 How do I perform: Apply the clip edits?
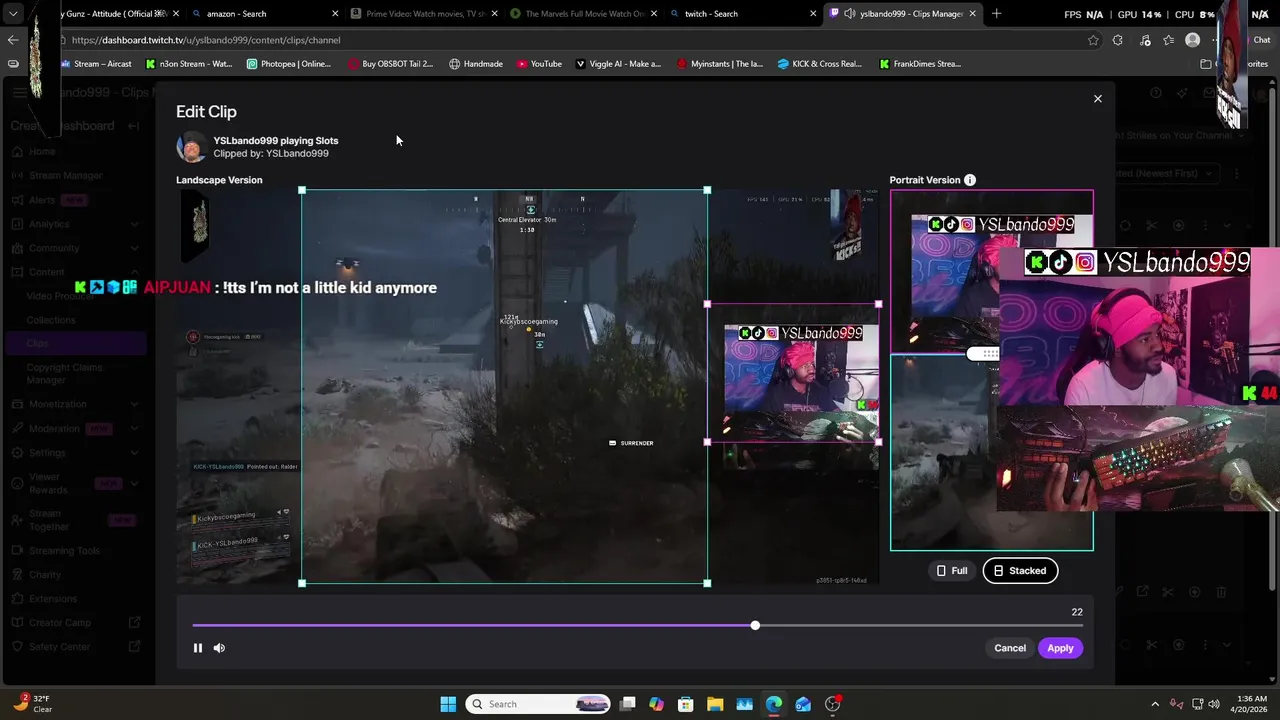(x=1060, y=648)
